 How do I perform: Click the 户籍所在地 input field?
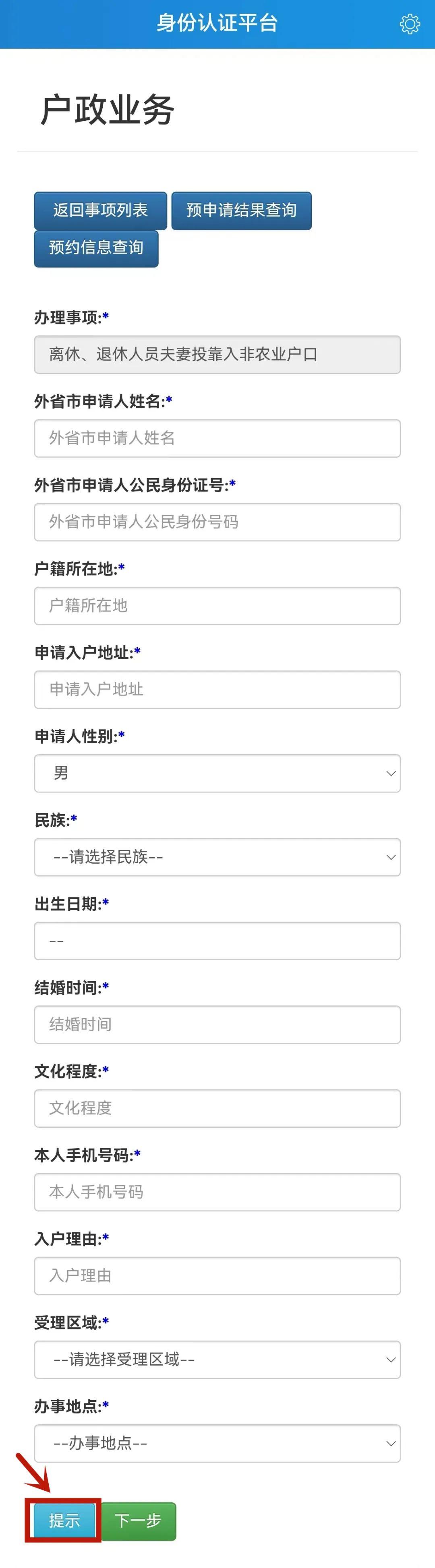217,606
